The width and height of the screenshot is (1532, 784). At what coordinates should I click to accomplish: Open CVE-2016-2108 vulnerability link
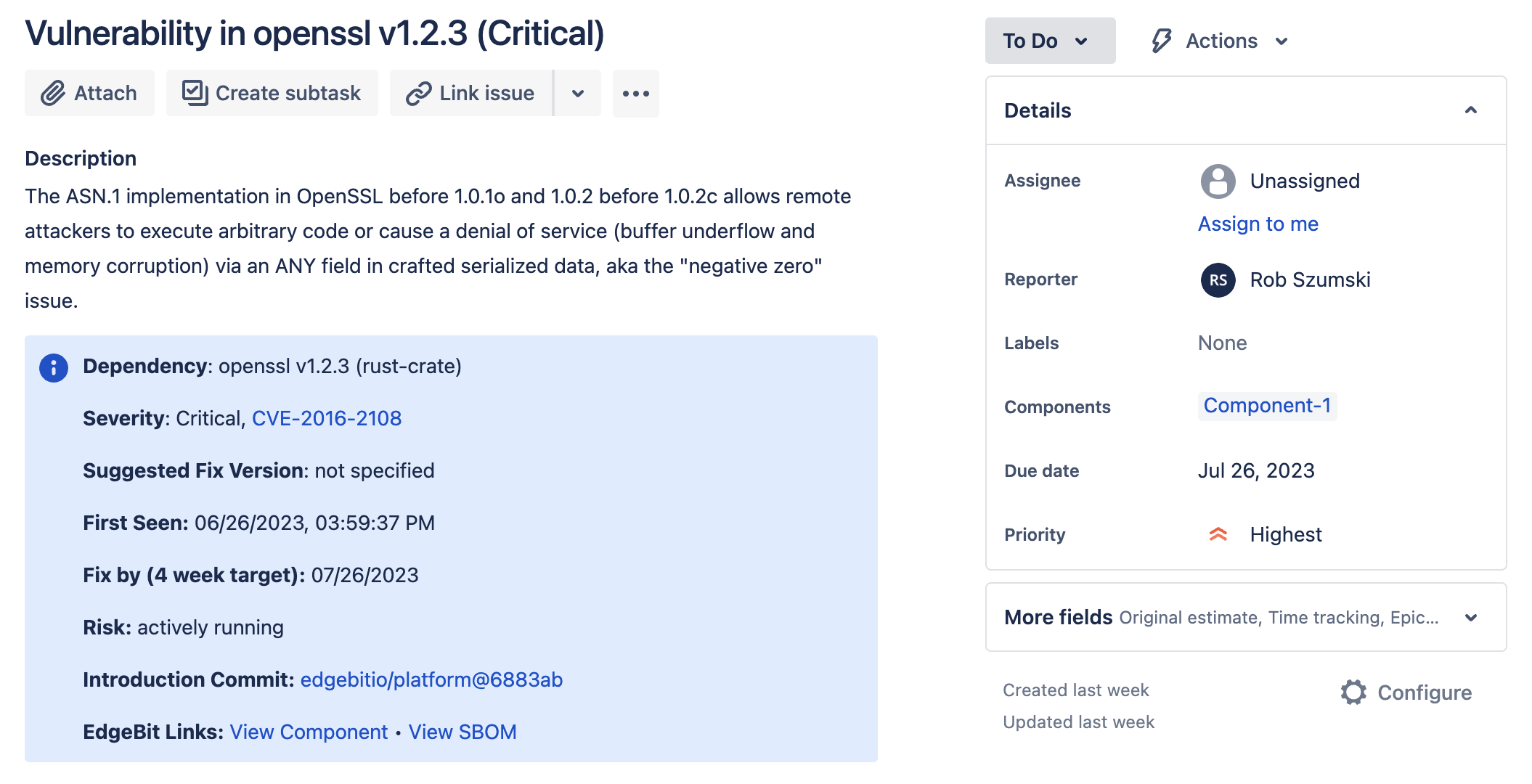point(326,418)
